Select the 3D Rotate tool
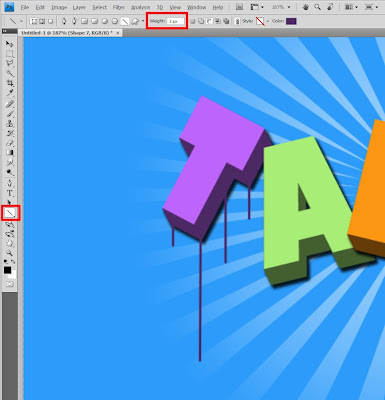Image resolution: width=385 pixels, height=400 pixels. pyautogui.click(x=10, y=225)
